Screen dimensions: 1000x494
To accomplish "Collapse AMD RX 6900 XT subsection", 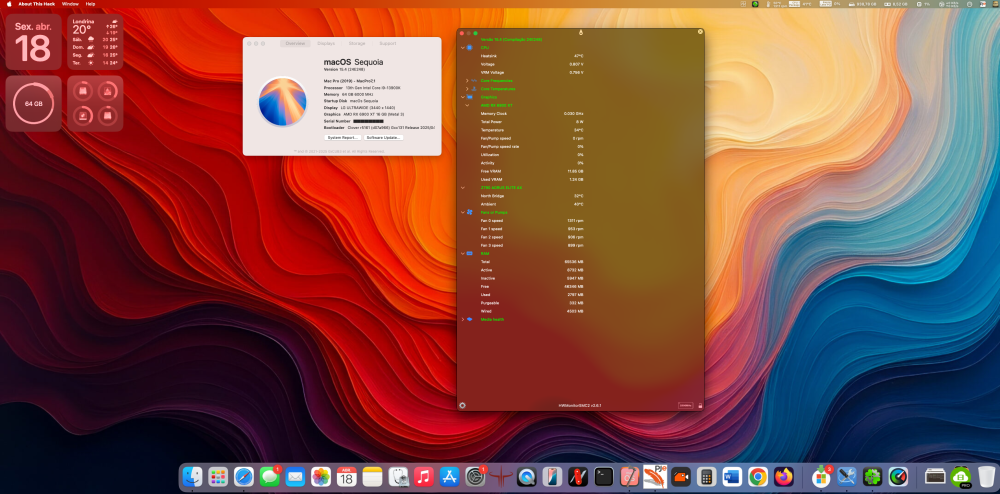I will pyautogui.click(x=467, y=105).
